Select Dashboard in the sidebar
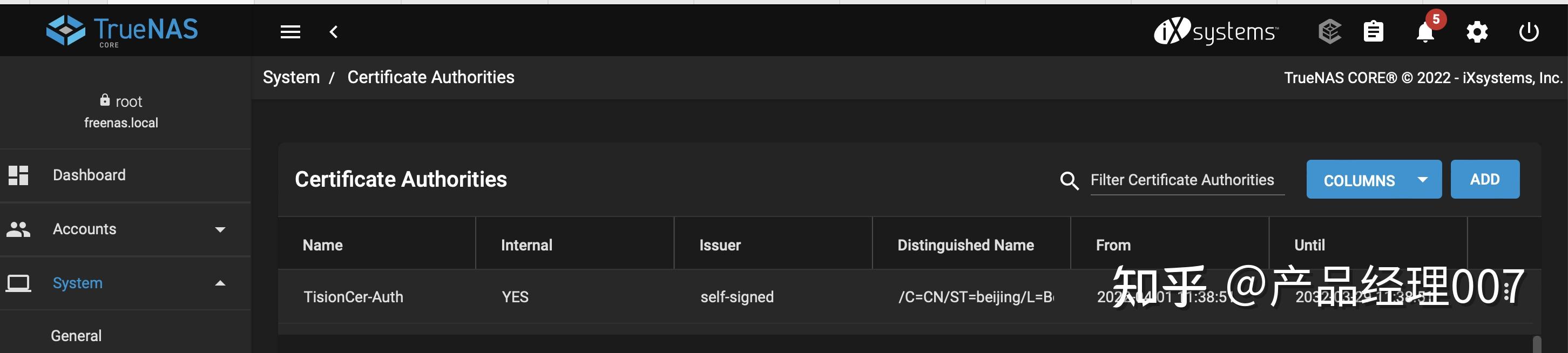The height and width of the screenshot is (353, 1568). [89, 175]
